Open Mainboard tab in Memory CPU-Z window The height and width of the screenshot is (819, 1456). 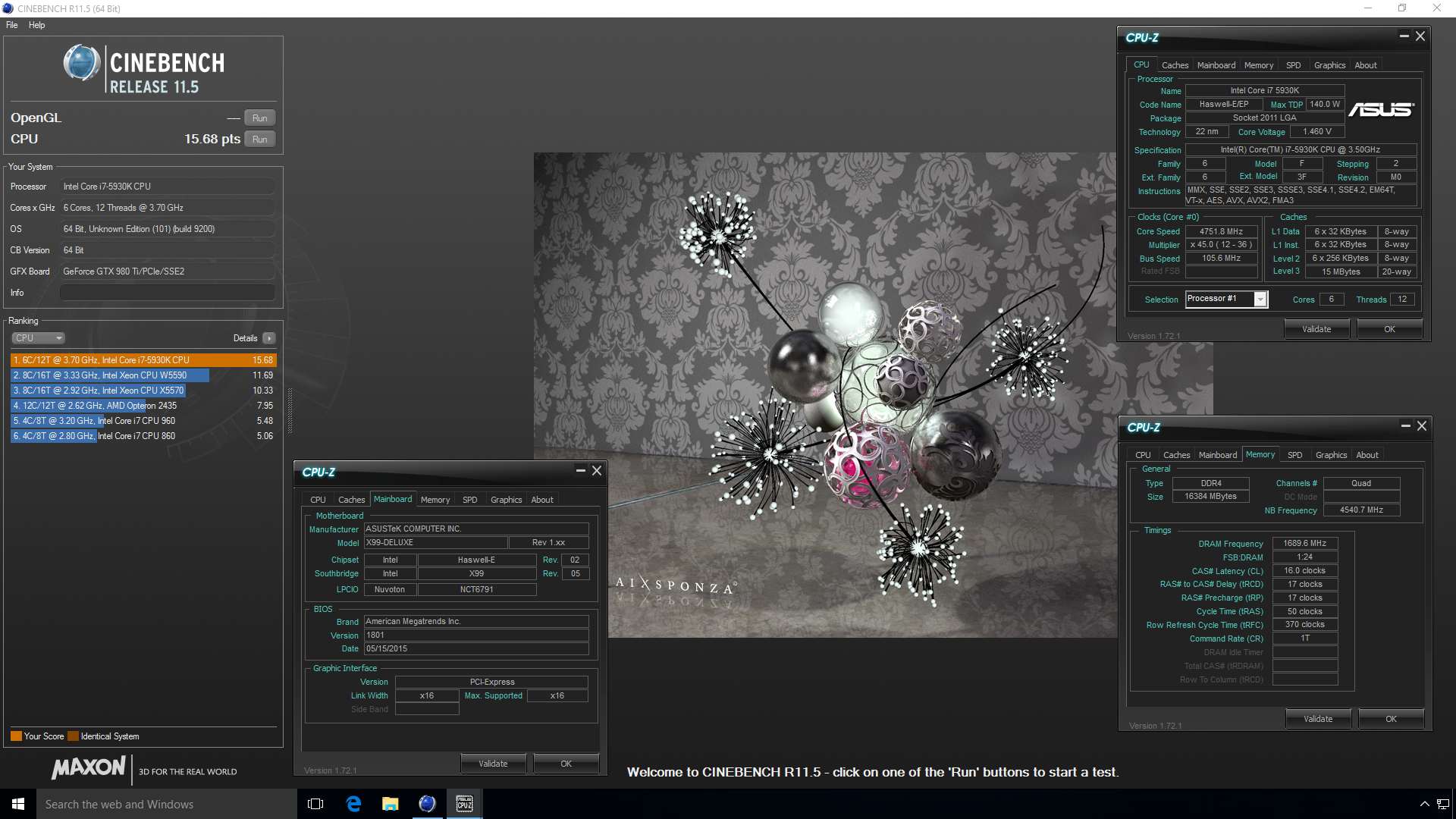click(1218, 455)
